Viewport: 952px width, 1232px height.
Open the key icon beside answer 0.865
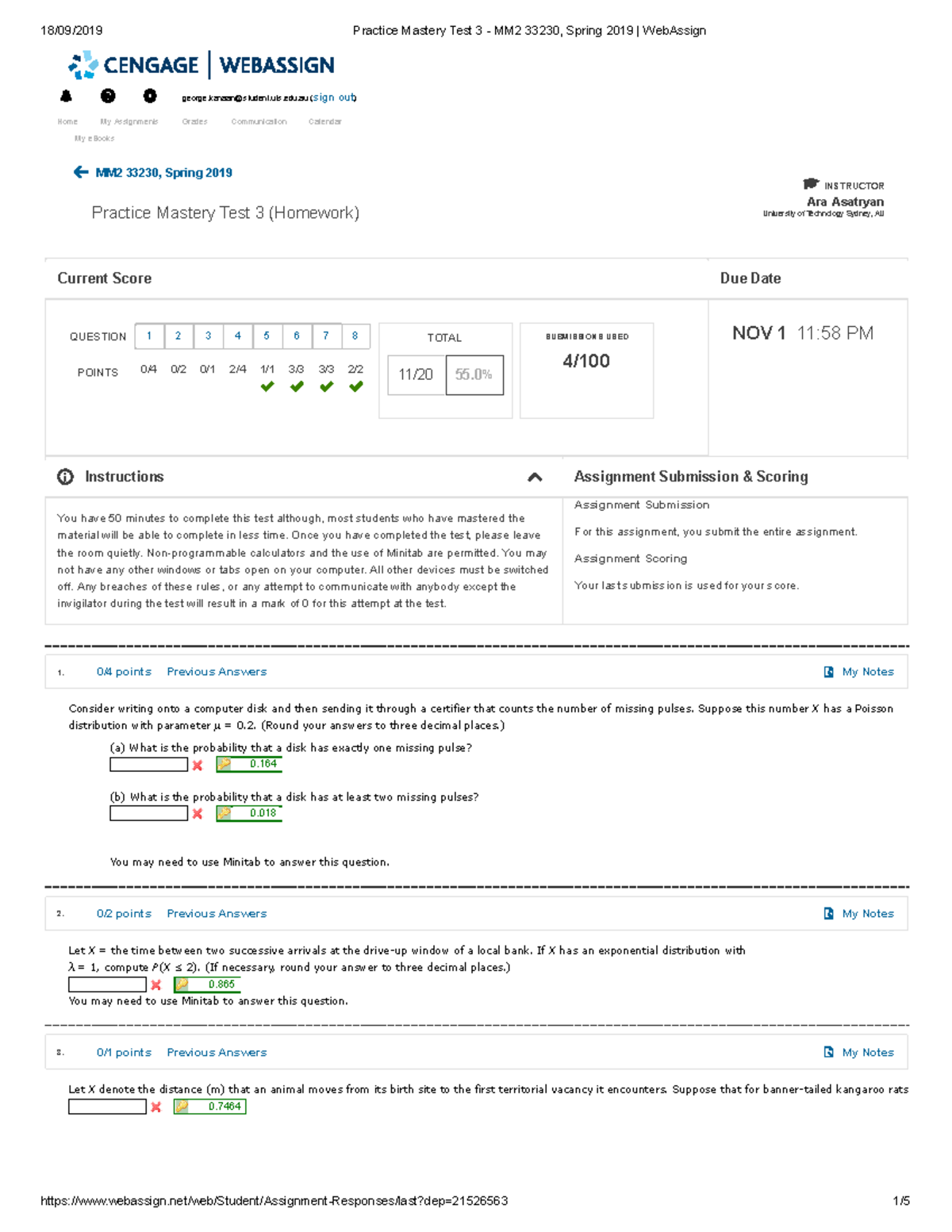181,984
